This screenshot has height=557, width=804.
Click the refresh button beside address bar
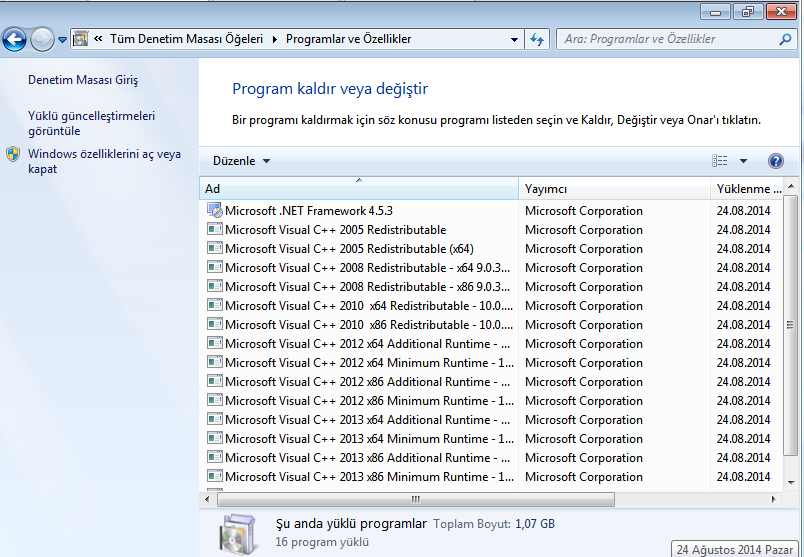coord(537,40)
